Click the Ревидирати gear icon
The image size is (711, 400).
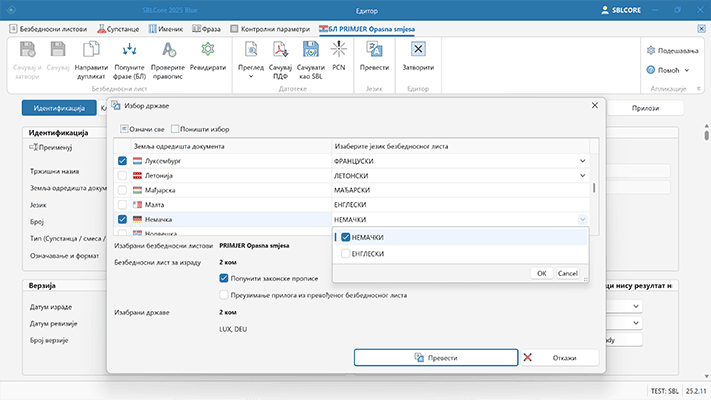(208, 49)
